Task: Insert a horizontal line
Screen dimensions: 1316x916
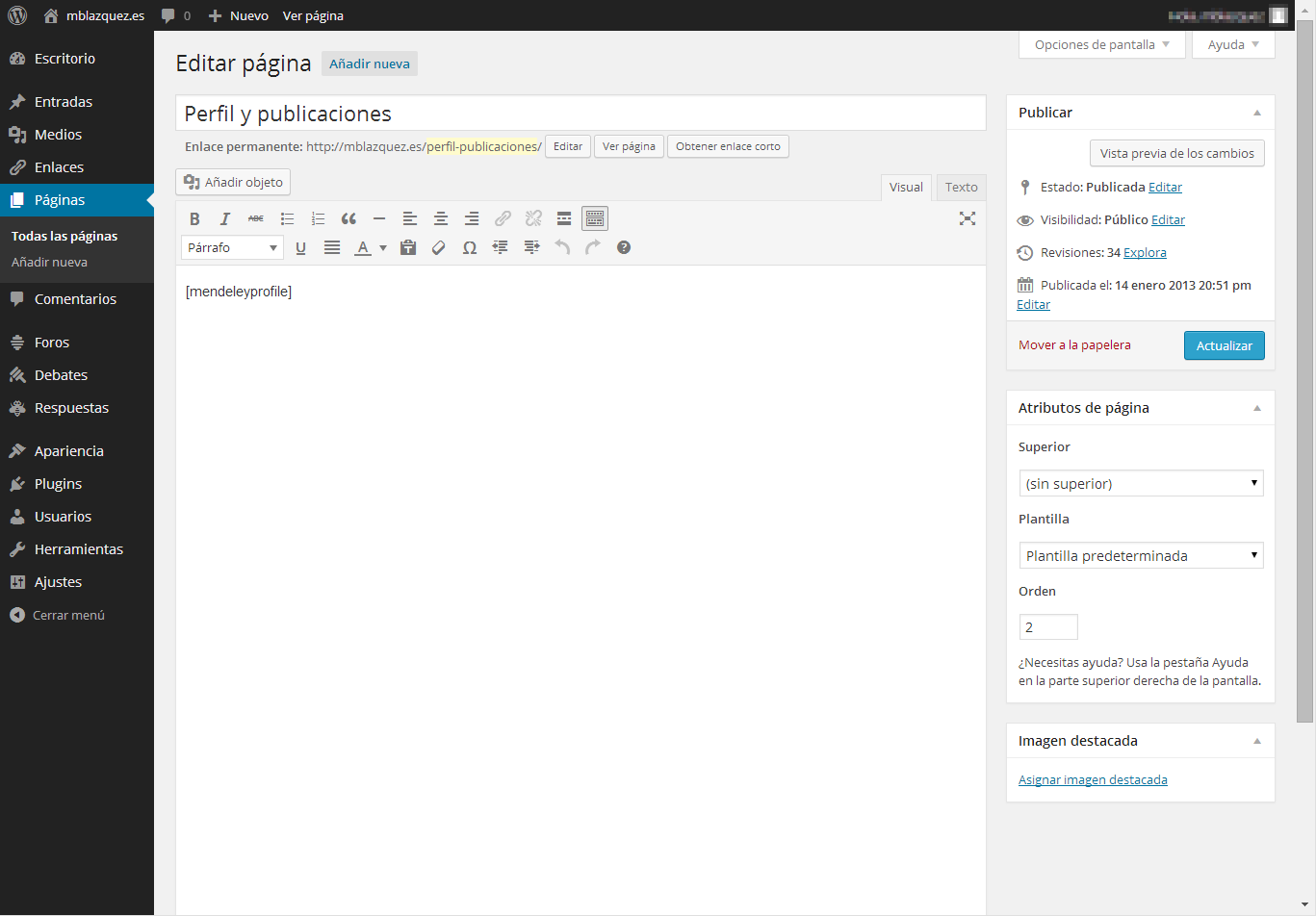Action: point(379,218)
